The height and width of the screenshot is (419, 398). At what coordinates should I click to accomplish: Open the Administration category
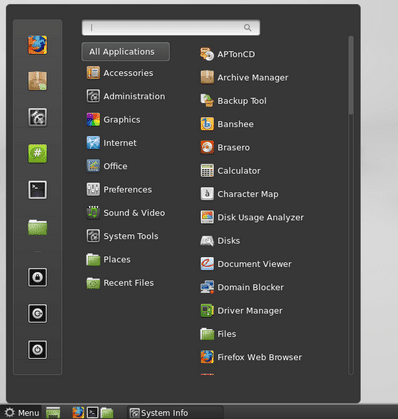coord(126,96)
